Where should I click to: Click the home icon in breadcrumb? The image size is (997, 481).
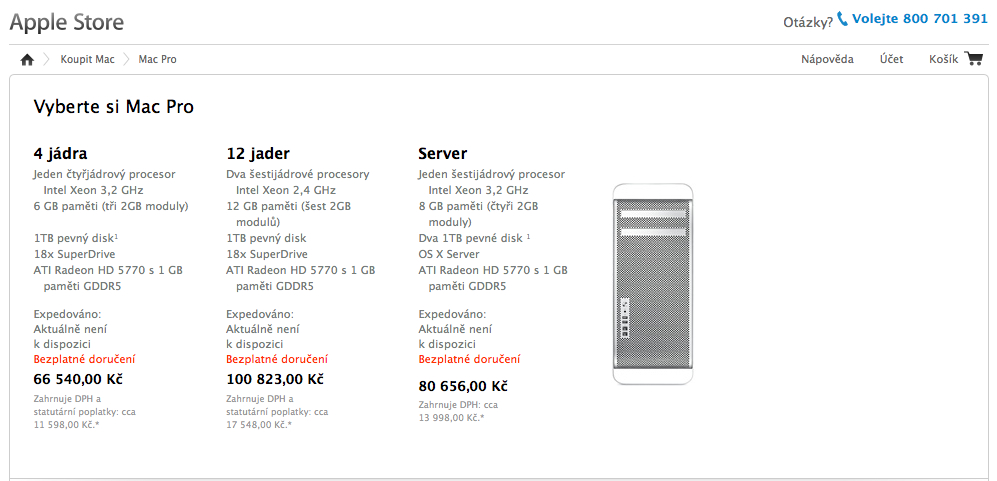click(27, 60)
